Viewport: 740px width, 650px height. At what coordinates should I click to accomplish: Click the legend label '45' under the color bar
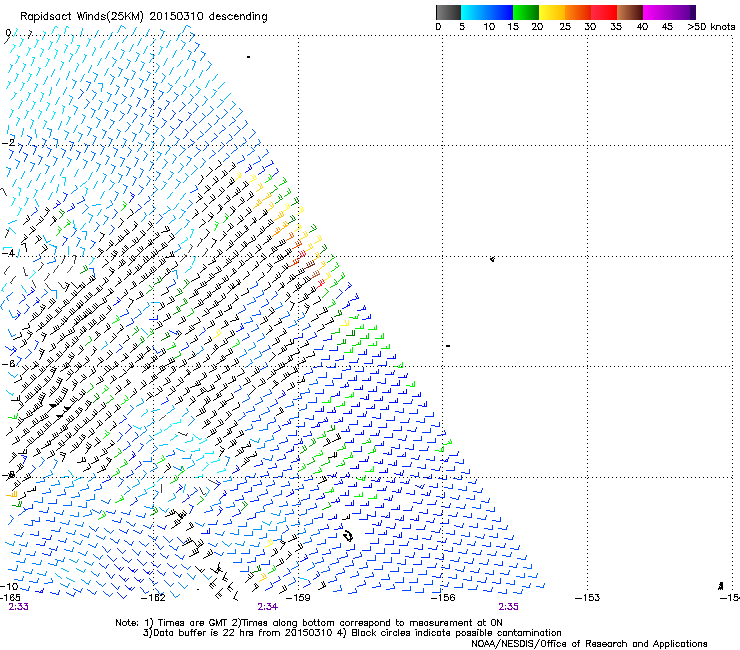point(667,27)
